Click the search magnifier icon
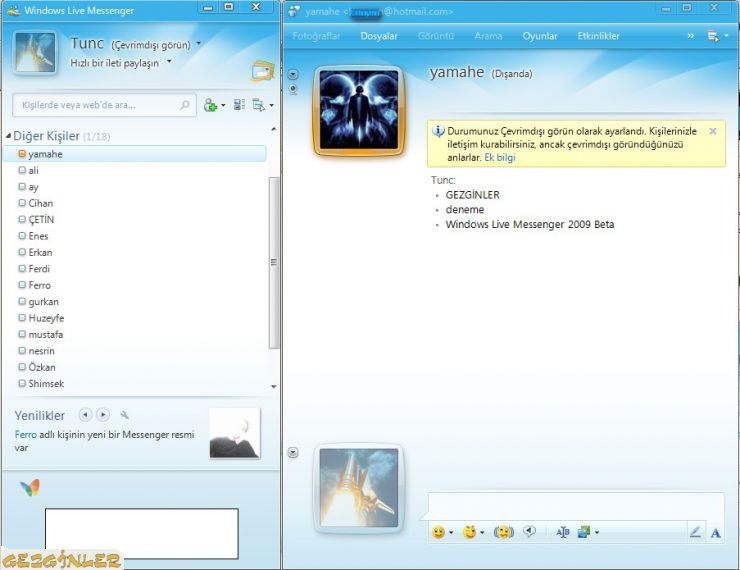Screen dimensions: 740x570 tap(185, 105)
